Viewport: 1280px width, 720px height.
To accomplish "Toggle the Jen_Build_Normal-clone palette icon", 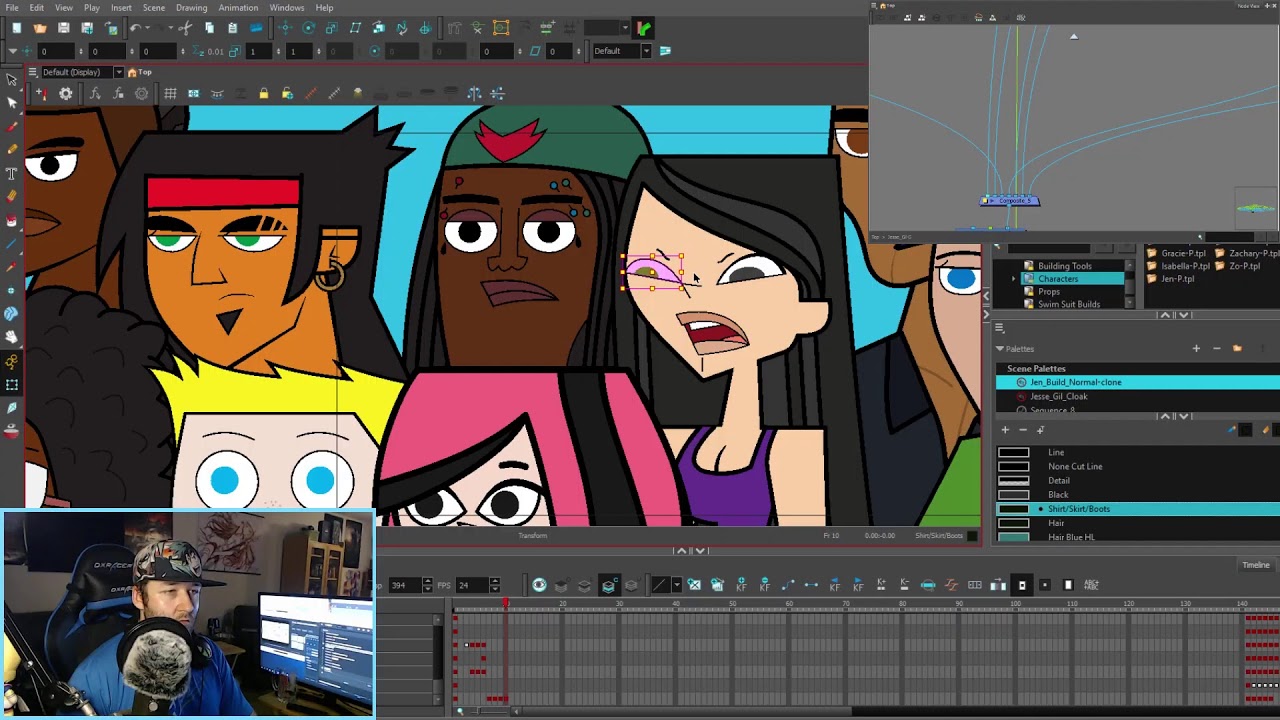I will [1020, 382].
